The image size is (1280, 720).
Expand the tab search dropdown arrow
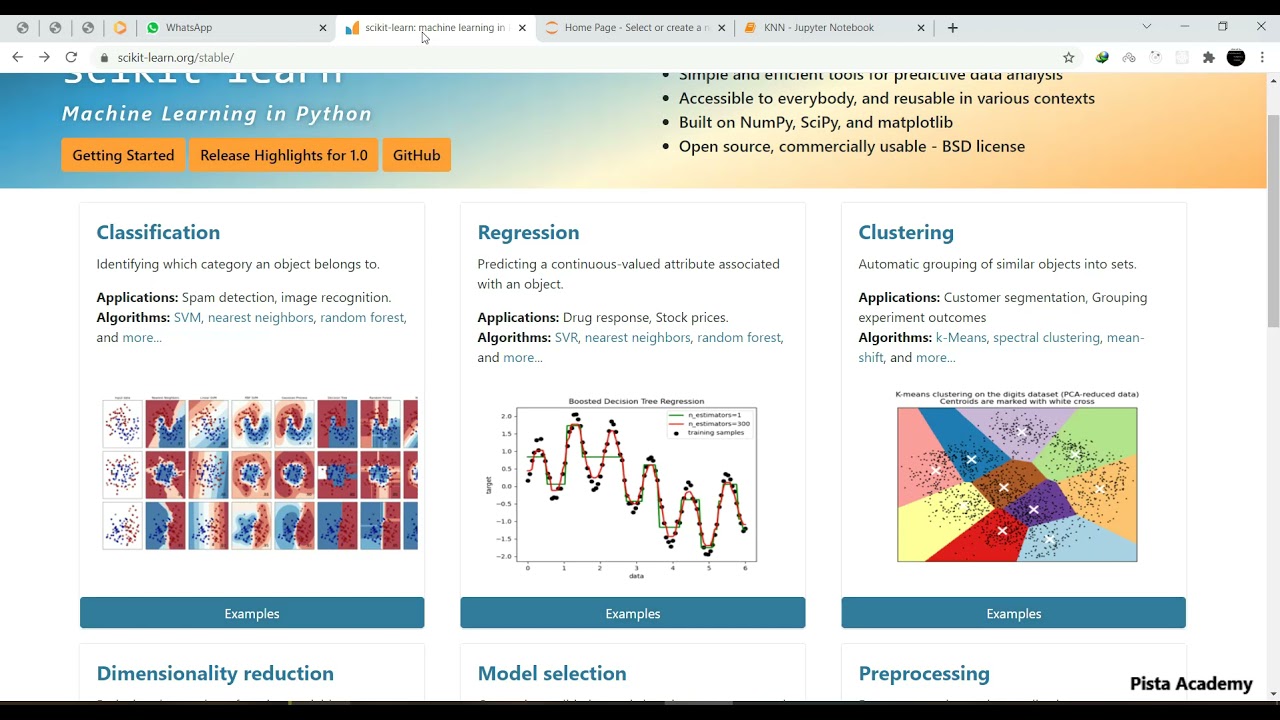1147,27
